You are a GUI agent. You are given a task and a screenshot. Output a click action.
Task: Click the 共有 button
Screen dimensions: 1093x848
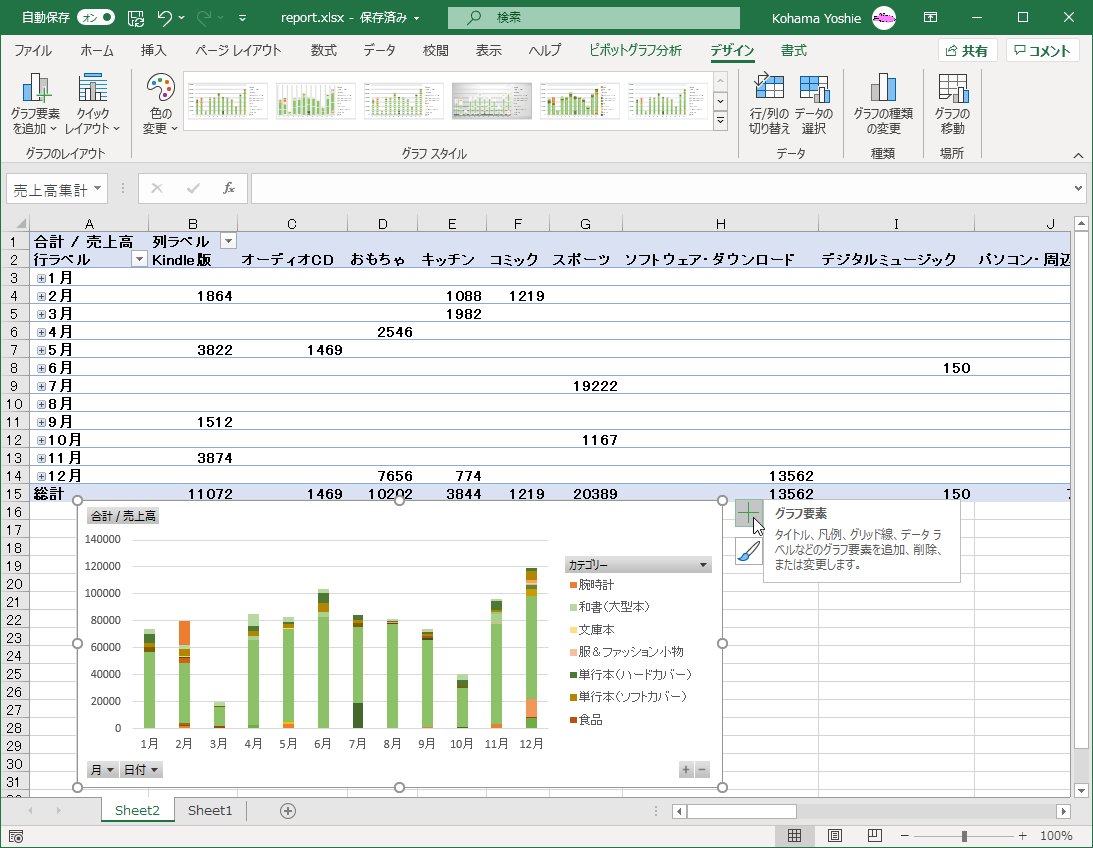(x=967, y=51)
